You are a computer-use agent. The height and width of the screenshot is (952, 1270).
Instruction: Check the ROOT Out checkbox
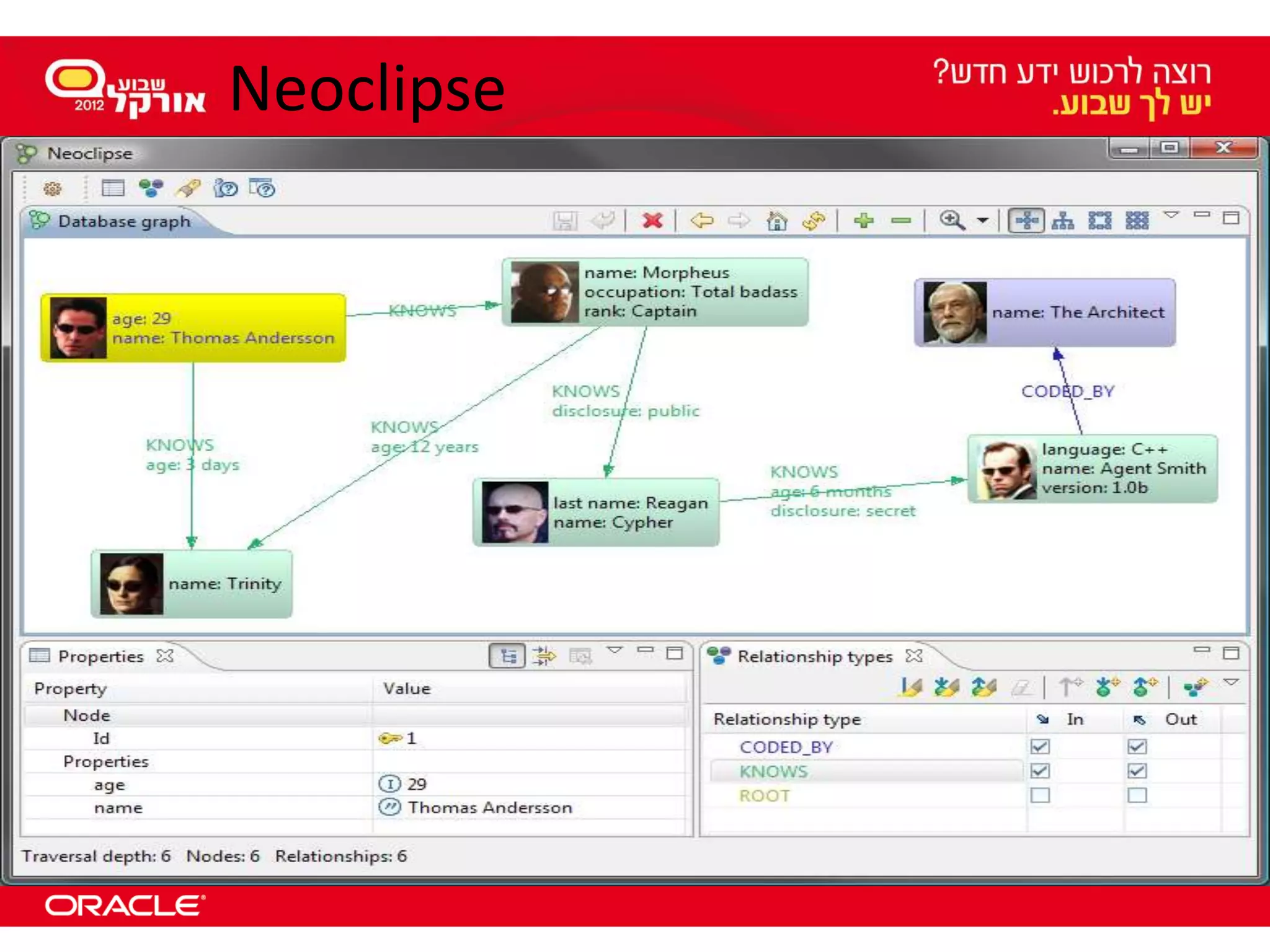pyautogui.click(x=1137, y=795)
